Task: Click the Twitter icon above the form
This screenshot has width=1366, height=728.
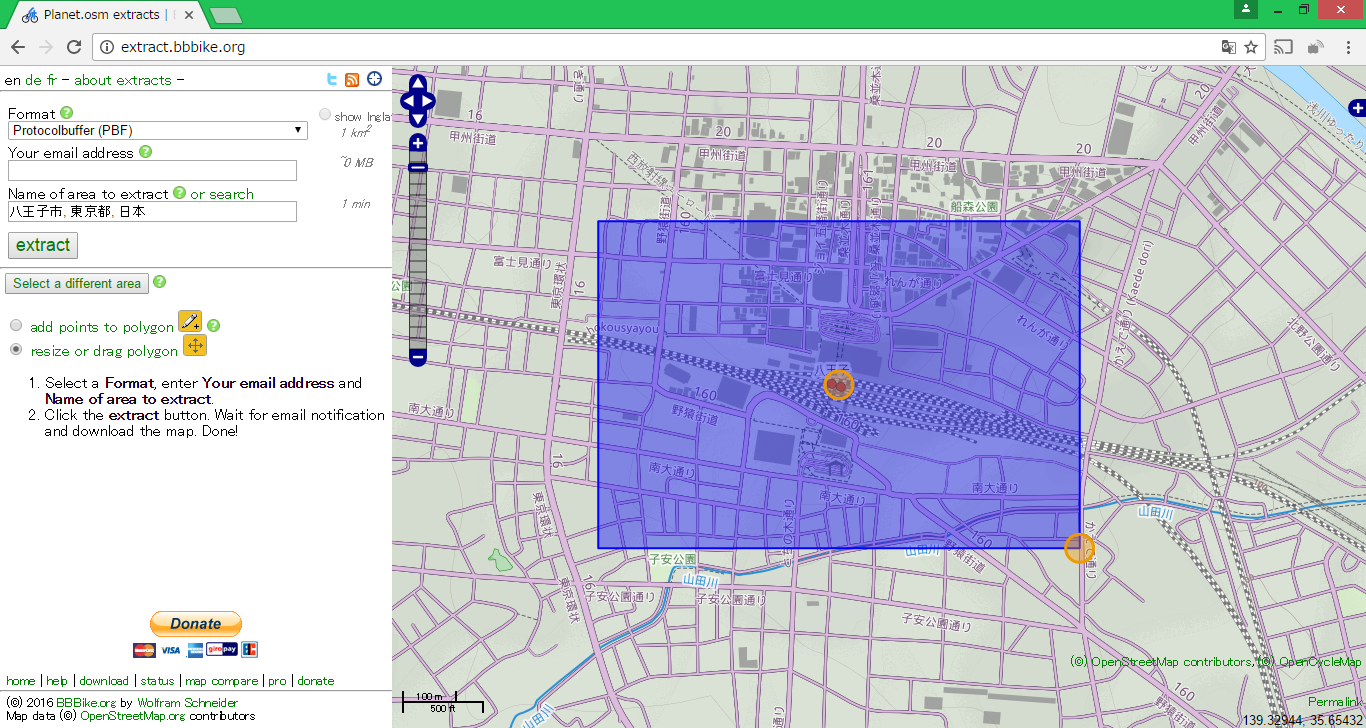Action: (331, 79)
